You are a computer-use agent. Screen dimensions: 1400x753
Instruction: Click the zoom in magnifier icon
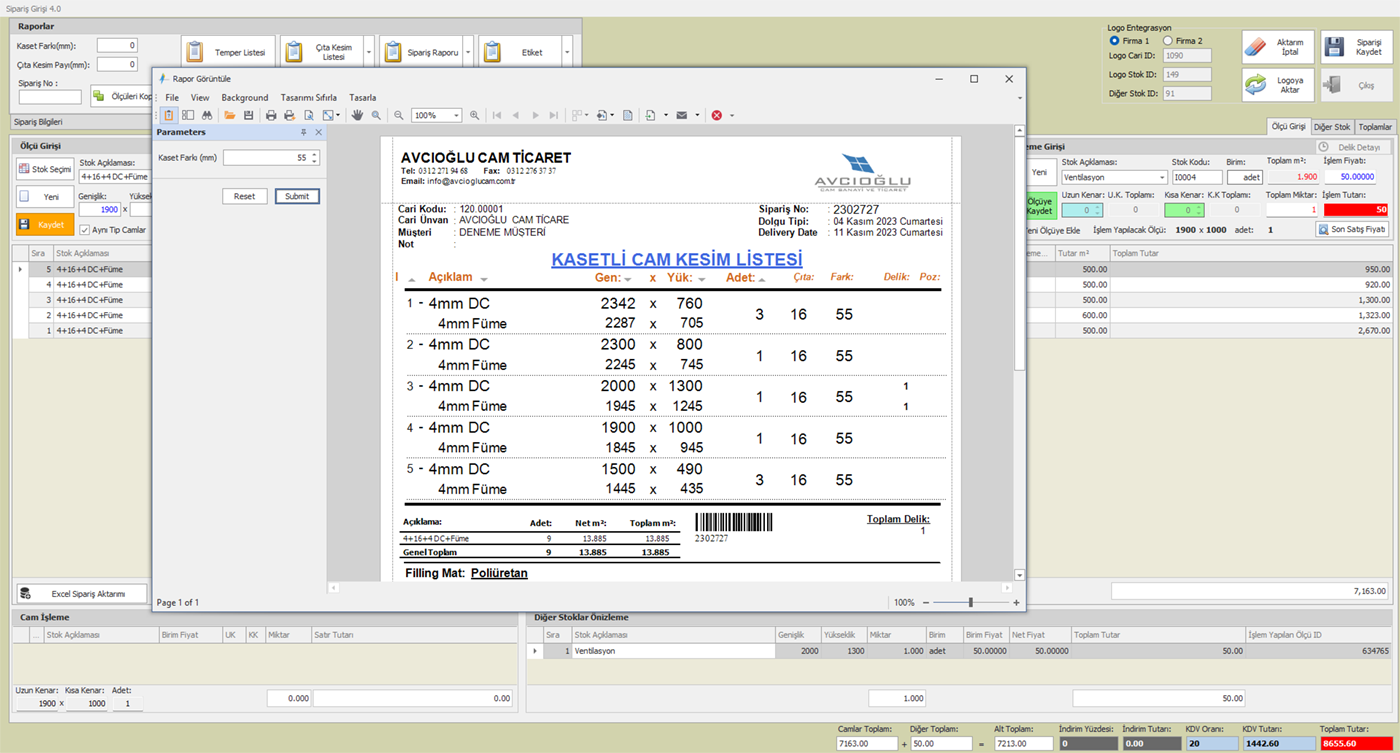coord(474,115)
